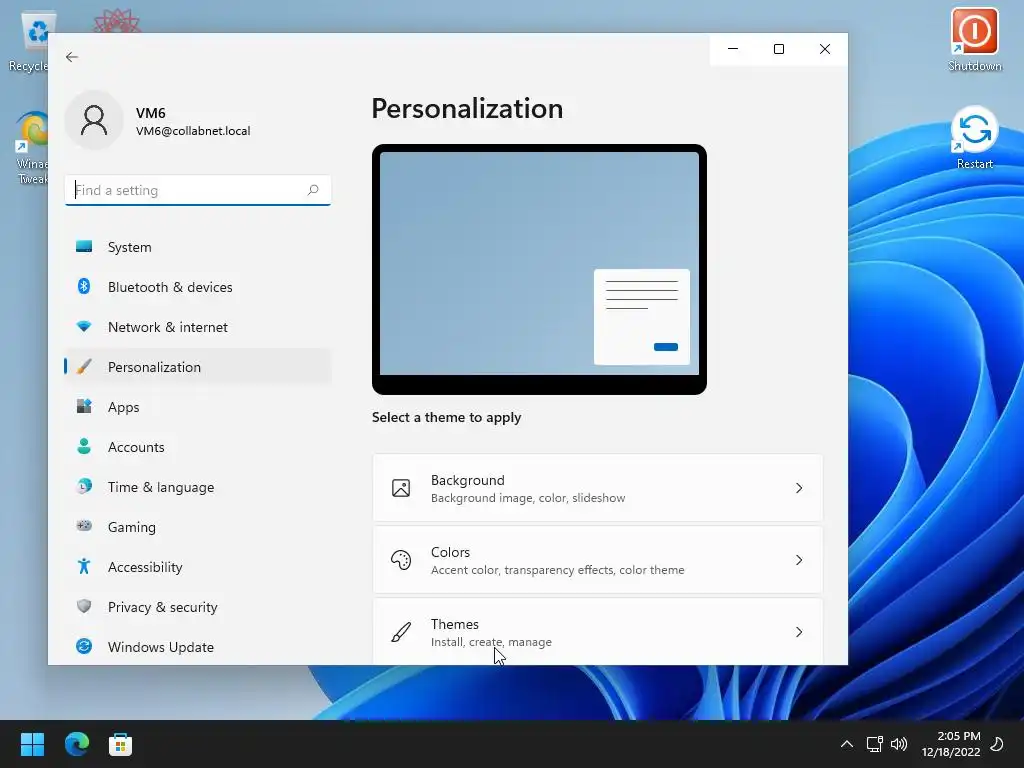
Task: Open the Winaero Tweaker desktop shortcut
Action: (x=31, y=148)
